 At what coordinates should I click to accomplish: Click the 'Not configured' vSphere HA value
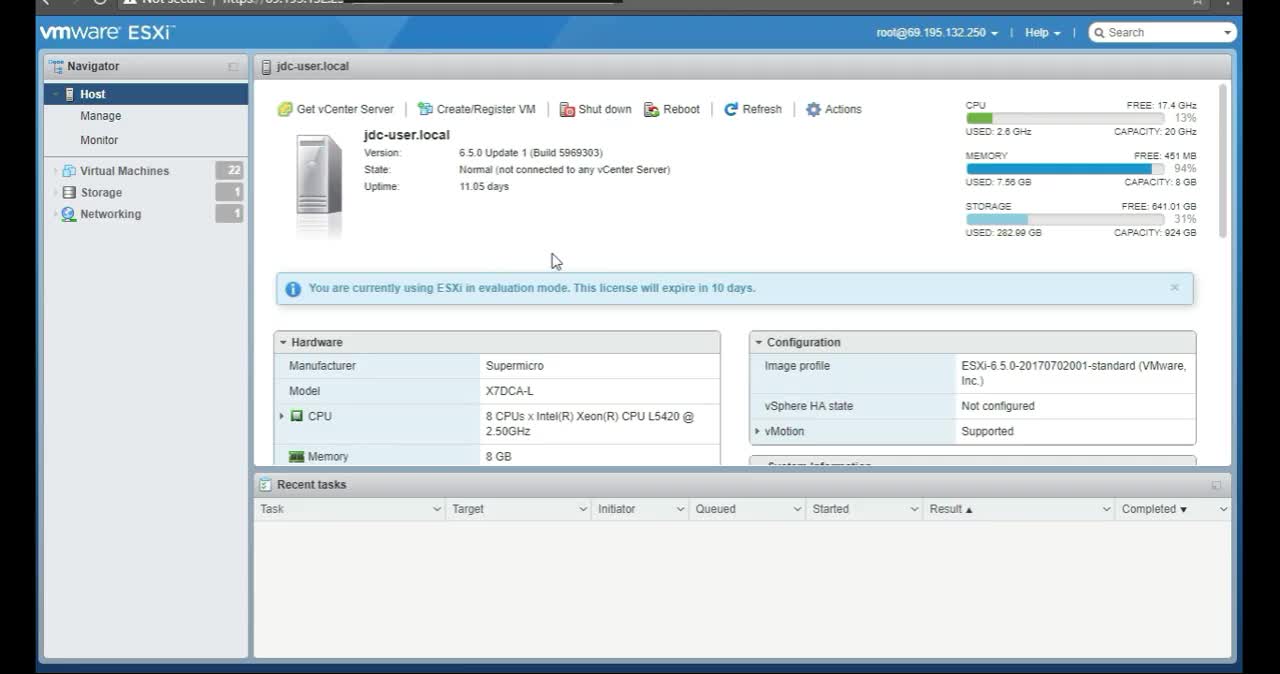[998, 406]
